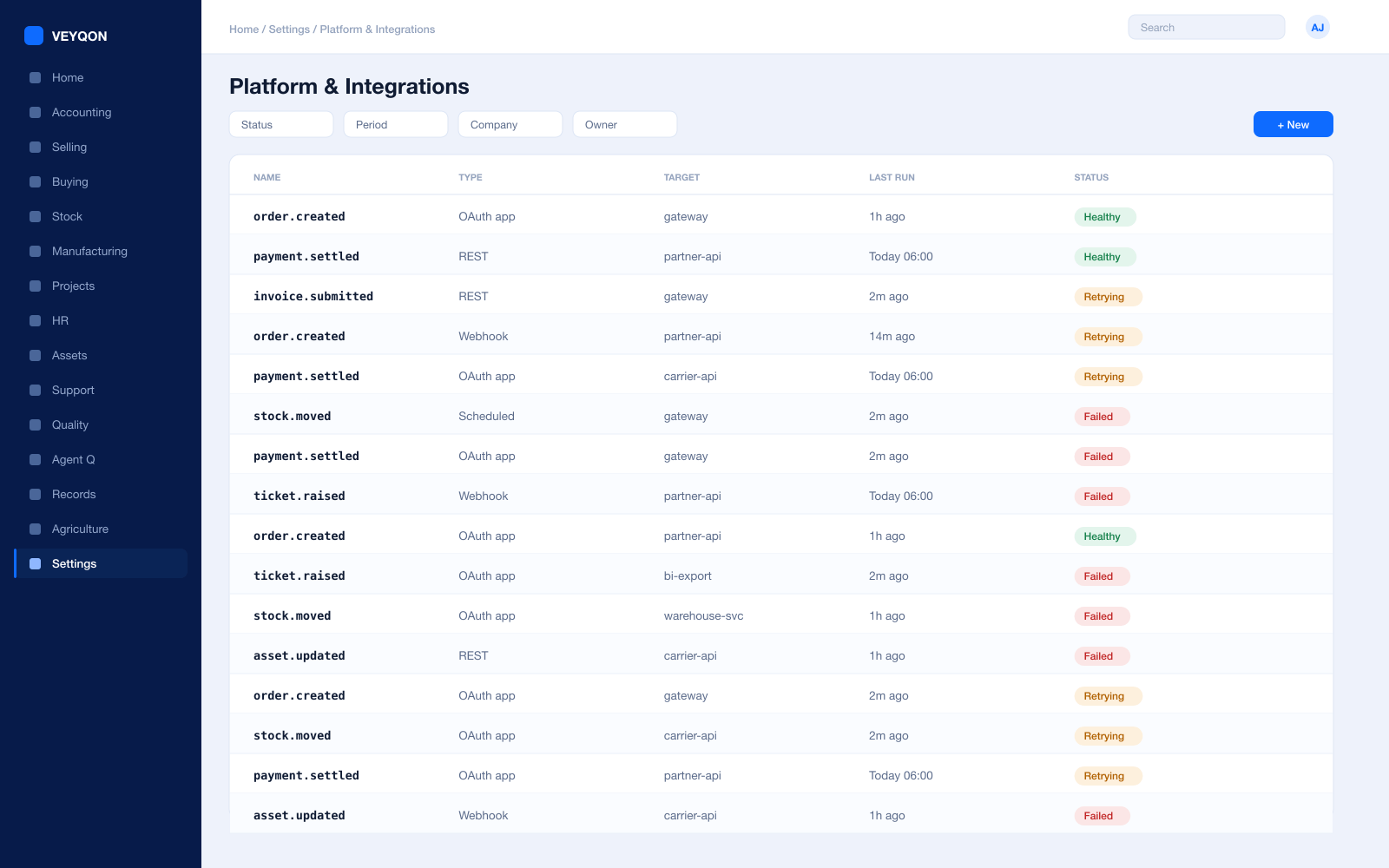
Task: Click the Manufacturing sidebar icon
Action: (36, 251)
